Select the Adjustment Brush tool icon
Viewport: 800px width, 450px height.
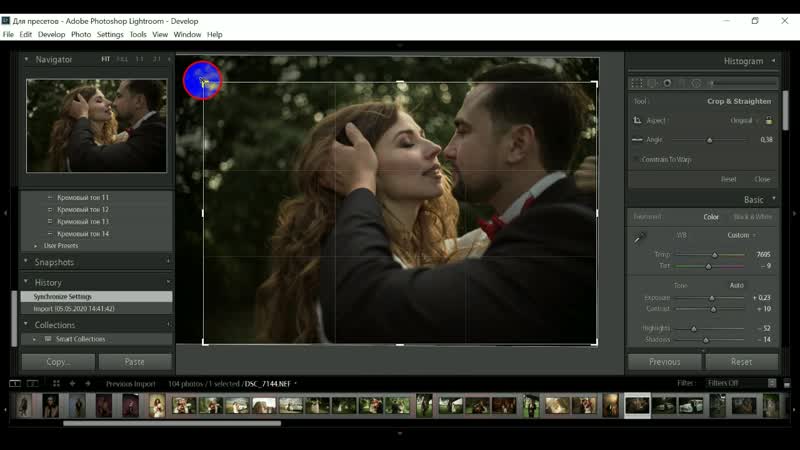point(742,83)
